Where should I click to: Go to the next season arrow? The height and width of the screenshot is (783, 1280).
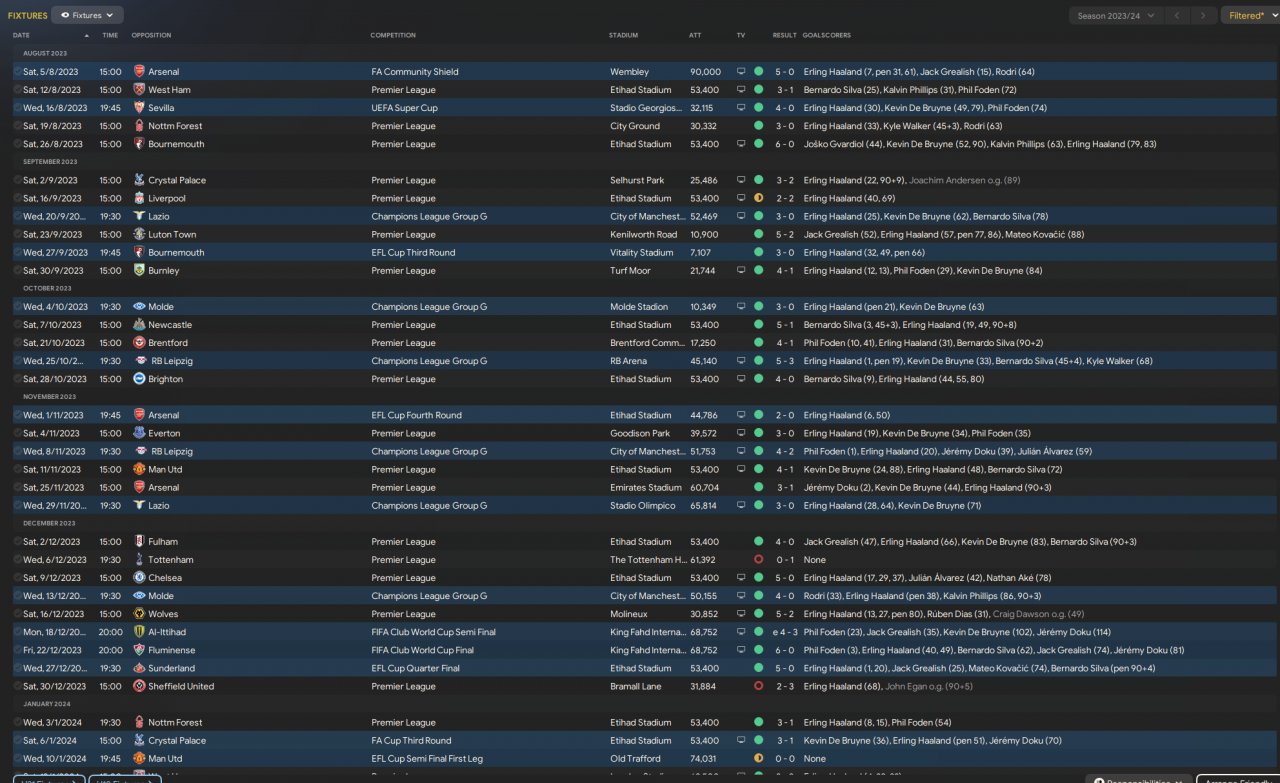click(x=1204, y=16)
